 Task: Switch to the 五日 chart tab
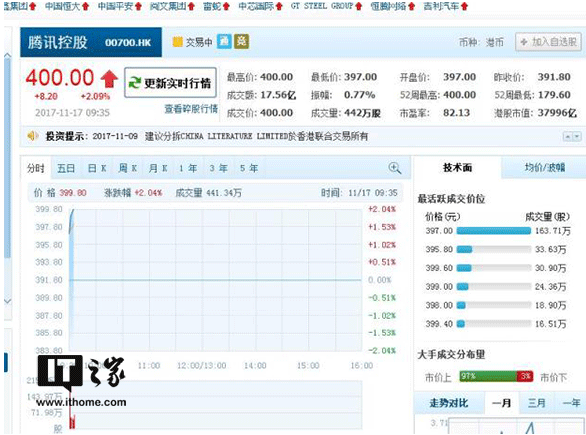coord(66,168)
